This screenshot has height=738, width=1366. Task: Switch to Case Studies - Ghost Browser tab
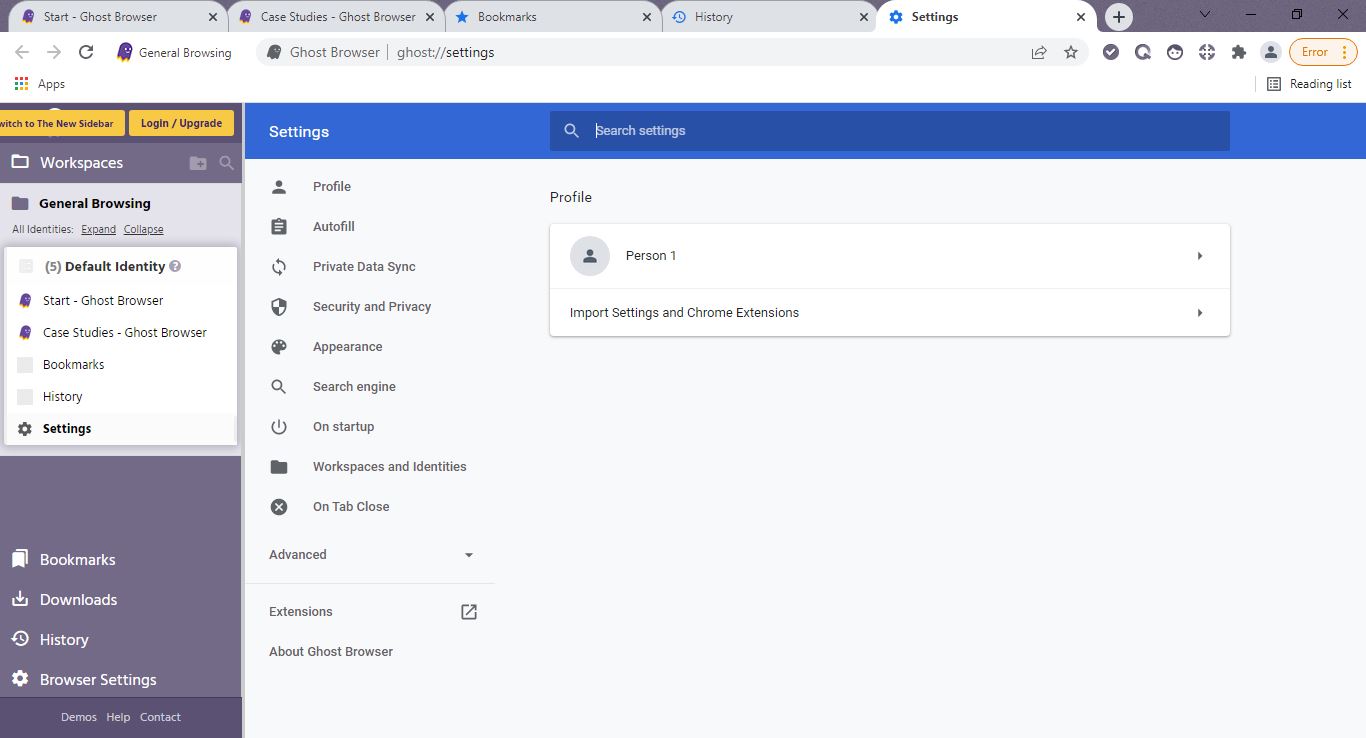(336, 17)
